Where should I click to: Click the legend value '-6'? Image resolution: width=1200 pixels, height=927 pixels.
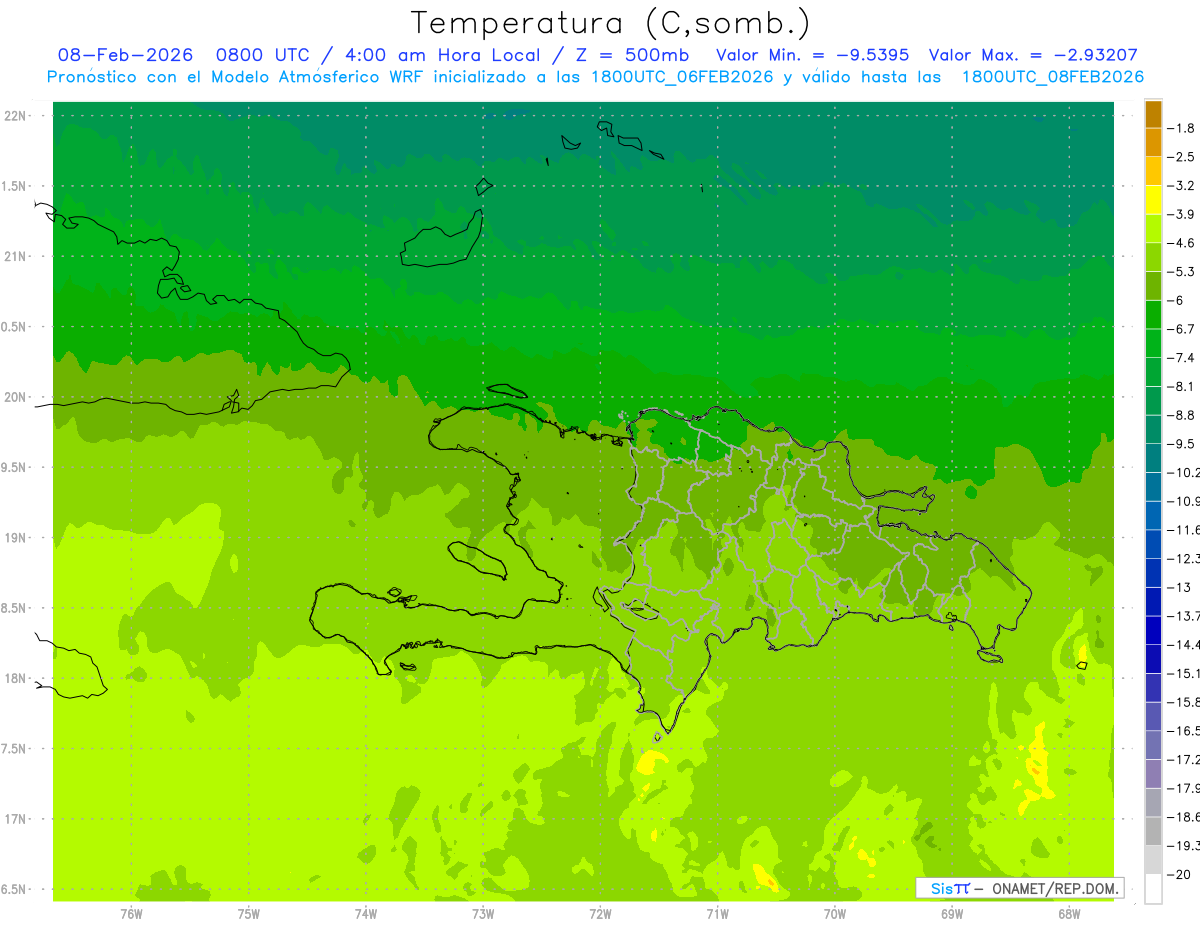click(1177, 300)
